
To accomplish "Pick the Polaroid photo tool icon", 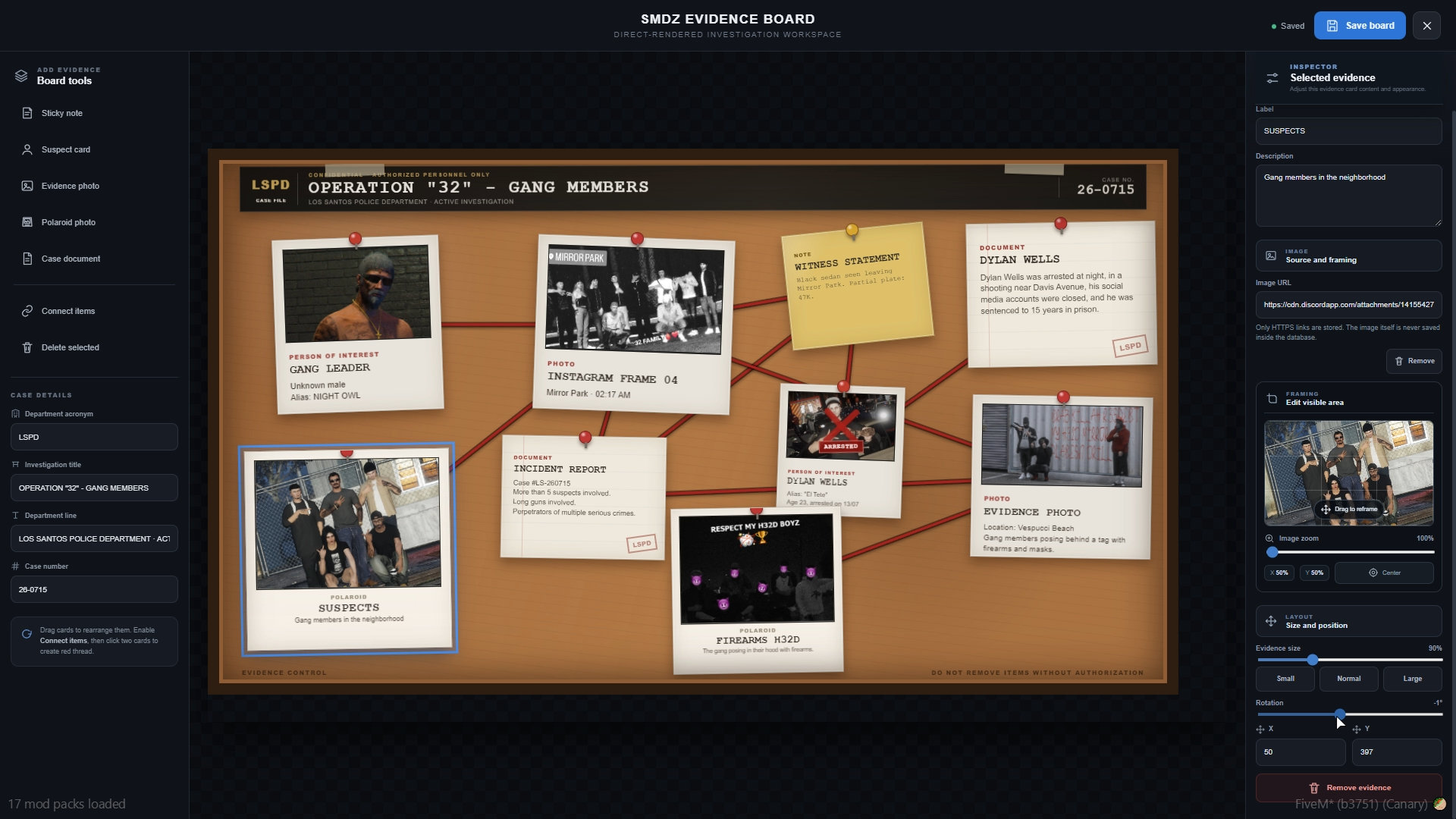I will [x=27, y=222].
